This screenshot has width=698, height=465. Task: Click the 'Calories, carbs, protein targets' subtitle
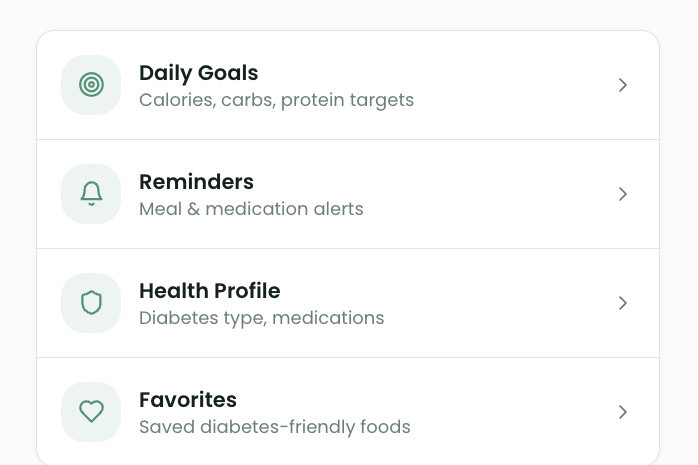tap(276, 100)
